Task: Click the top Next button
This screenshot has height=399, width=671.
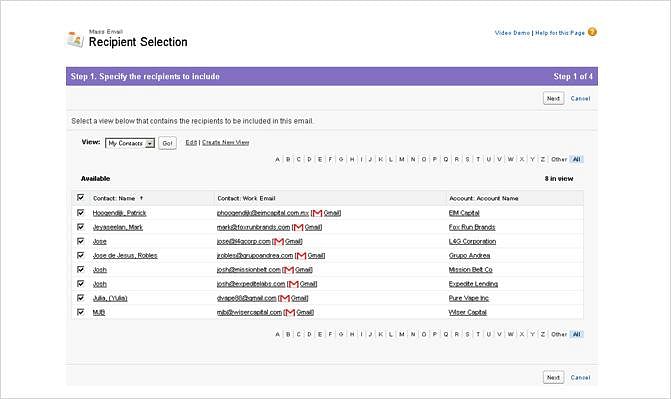Action: tap(553, 98)
